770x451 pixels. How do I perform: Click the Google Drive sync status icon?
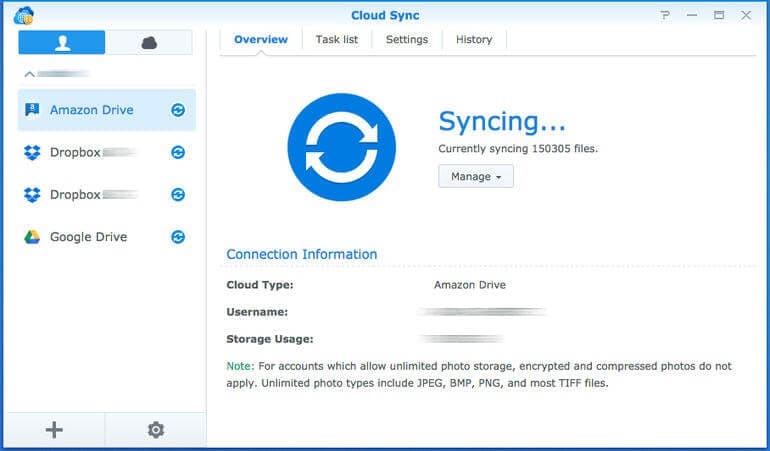click(x=178, y=237)
